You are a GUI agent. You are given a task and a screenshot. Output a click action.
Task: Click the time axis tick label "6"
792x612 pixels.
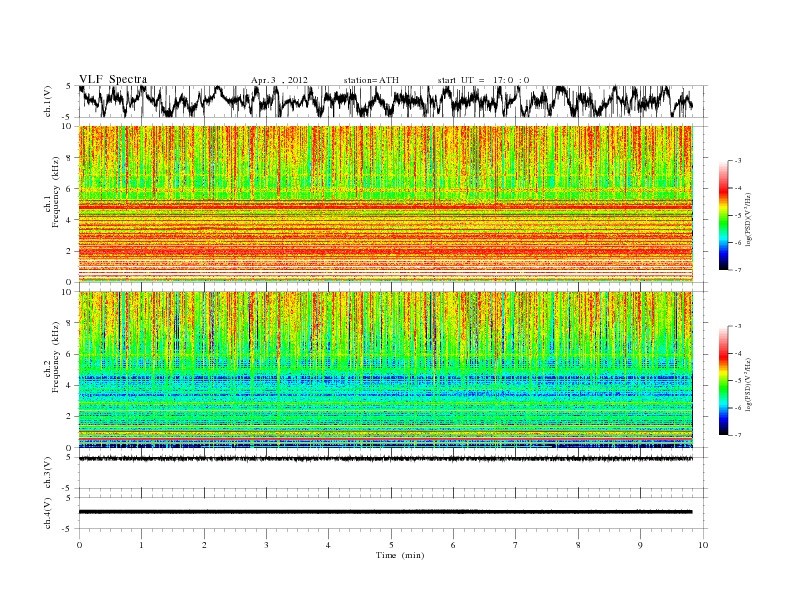[x=453, y=545]
